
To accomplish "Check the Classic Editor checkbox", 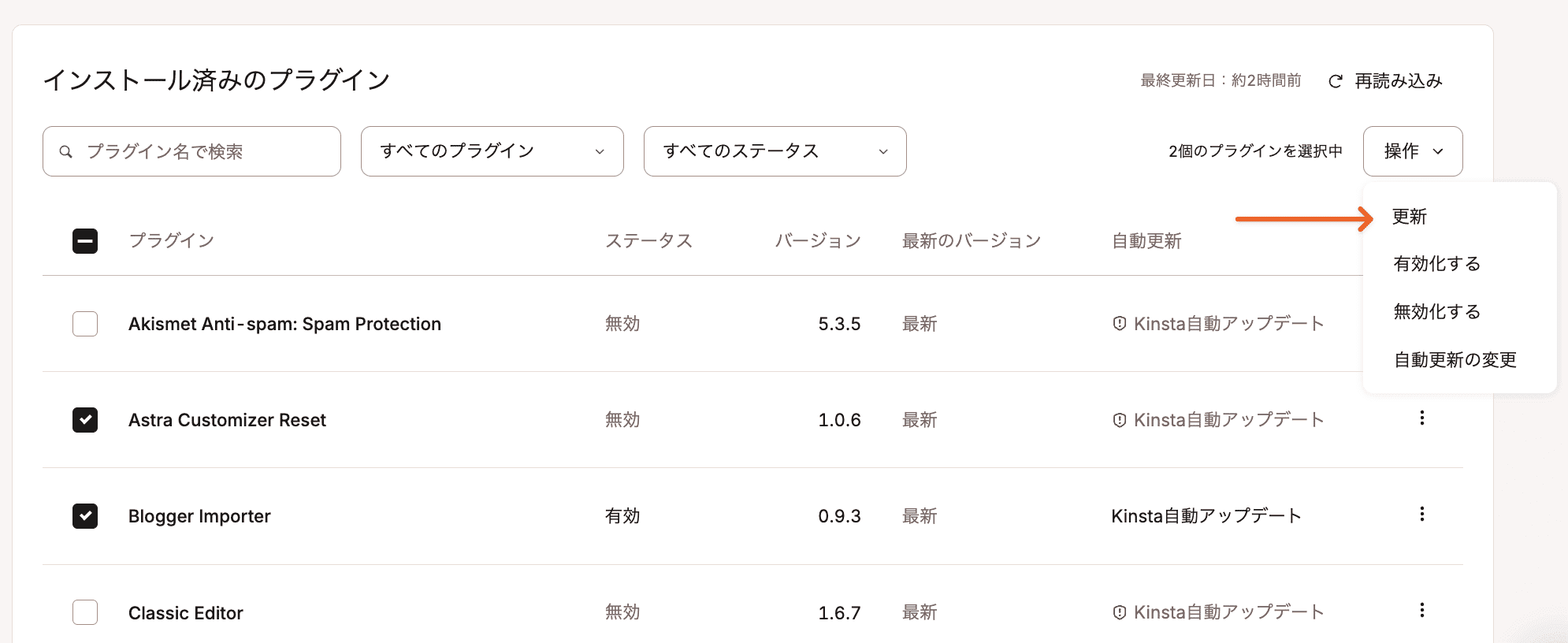I will 85,612.
